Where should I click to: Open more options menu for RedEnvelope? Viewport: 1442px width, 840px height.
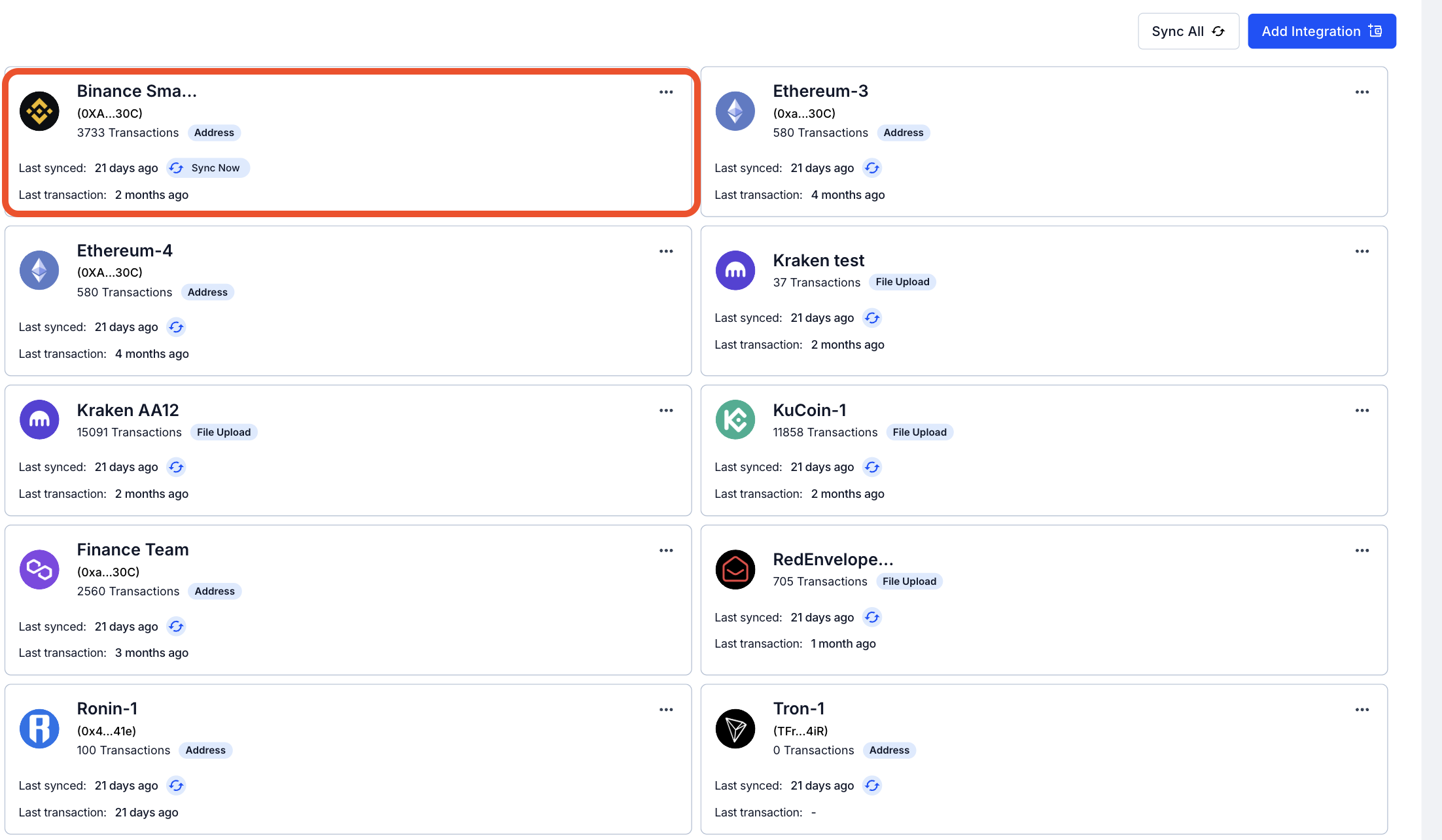(1362, 551)
